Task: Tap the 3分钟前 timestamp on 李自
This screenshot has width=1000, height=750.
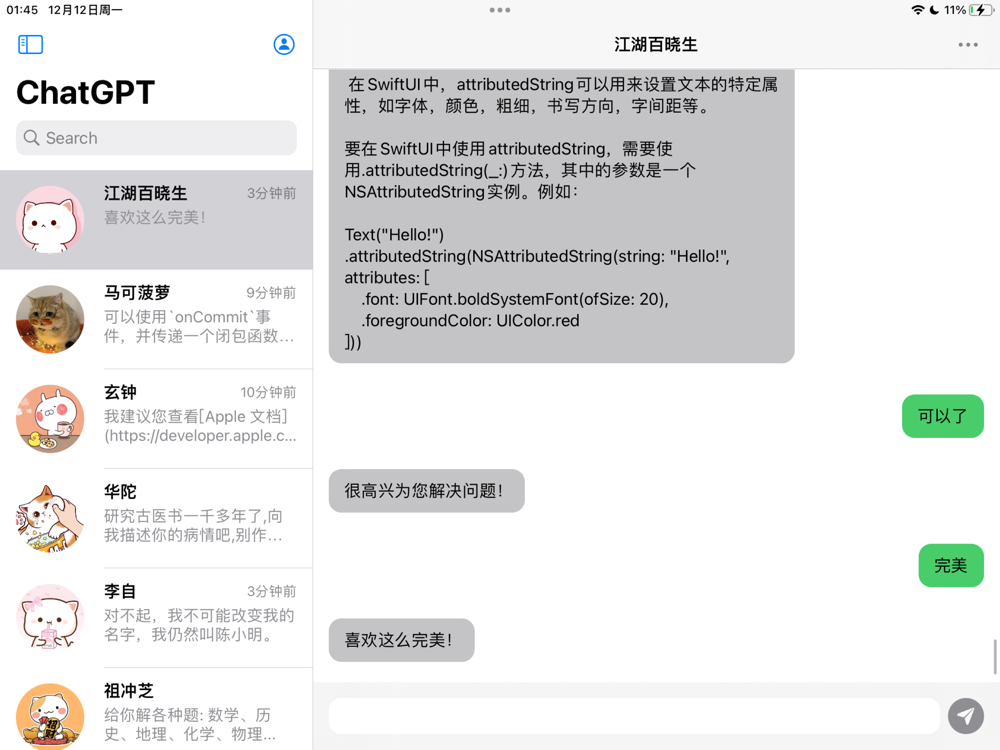Action: (x=271, y=591)
